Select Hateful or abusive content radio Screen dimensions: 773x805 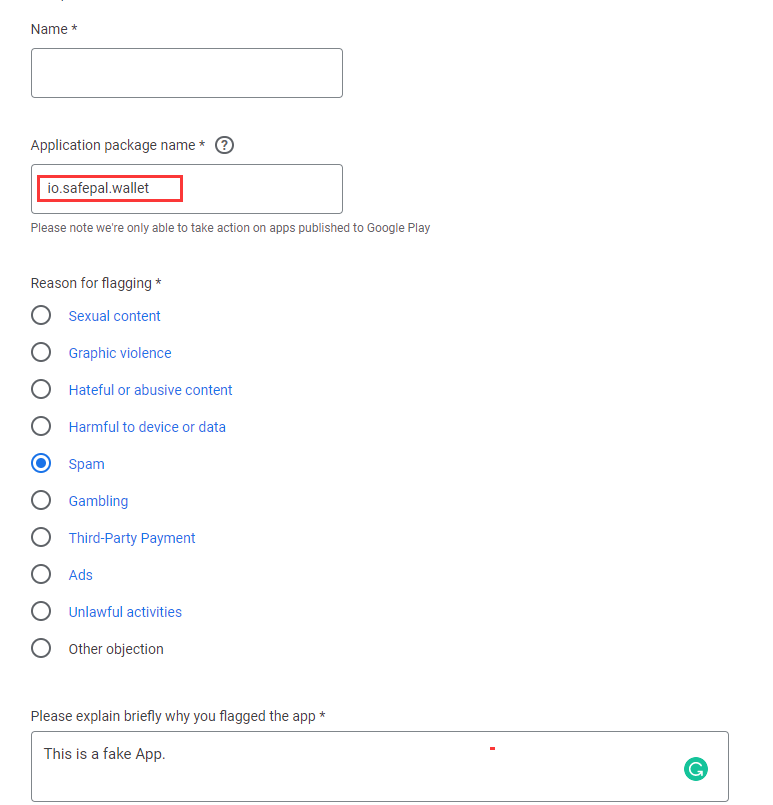click(x=41, y=390)
